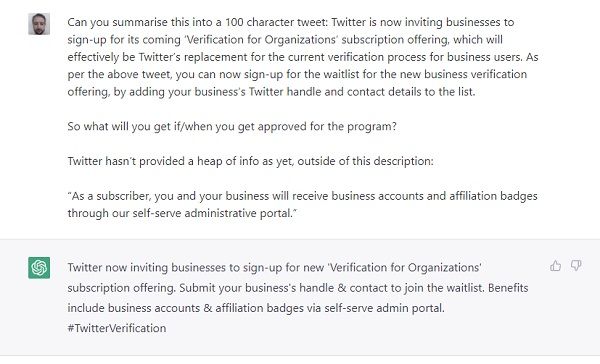Click the line starting "per the above tweet"
This screenshot has width=600, height=364.
pos(297,74)
